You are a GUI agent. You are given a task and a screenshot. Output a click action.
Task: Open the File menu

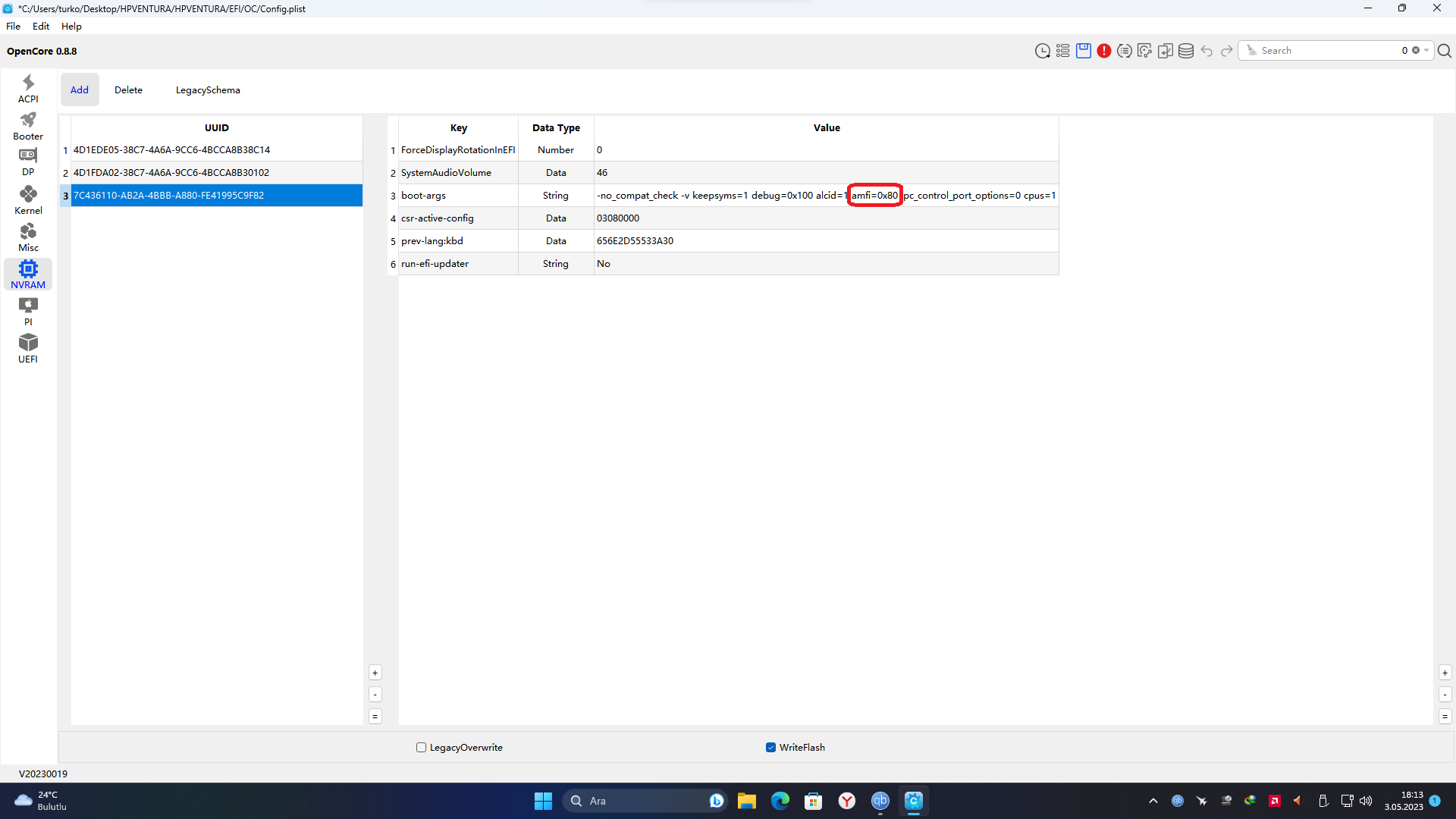[x=13, y=26]
